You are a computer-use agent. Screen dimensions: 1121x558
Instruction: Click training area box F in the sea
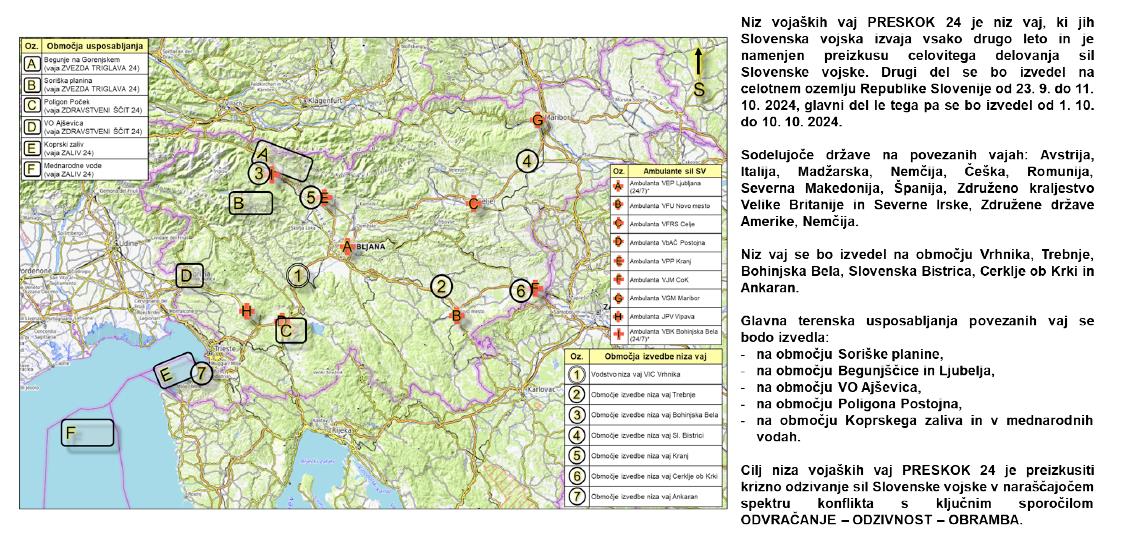pyautogui.click(x=87, y=432)
